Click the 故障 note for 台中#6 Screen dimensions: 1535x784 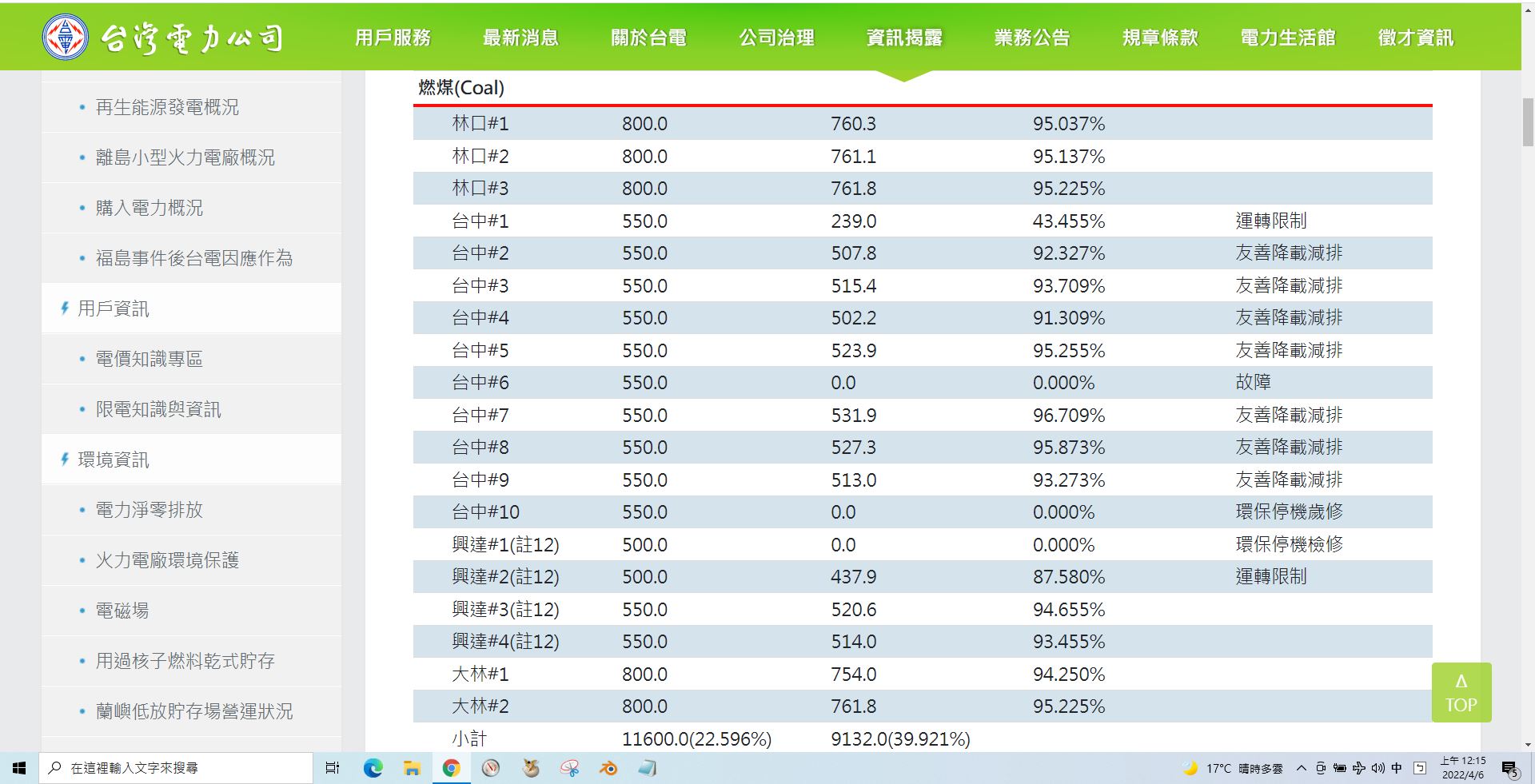coord(1253,382)
